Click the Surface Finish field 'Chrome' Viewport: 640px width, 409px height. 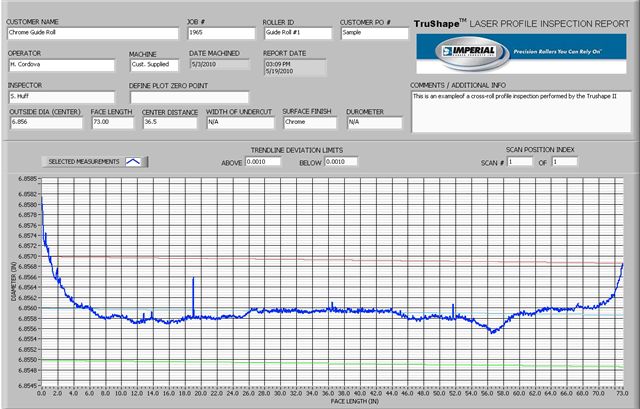tap(310, 122)
